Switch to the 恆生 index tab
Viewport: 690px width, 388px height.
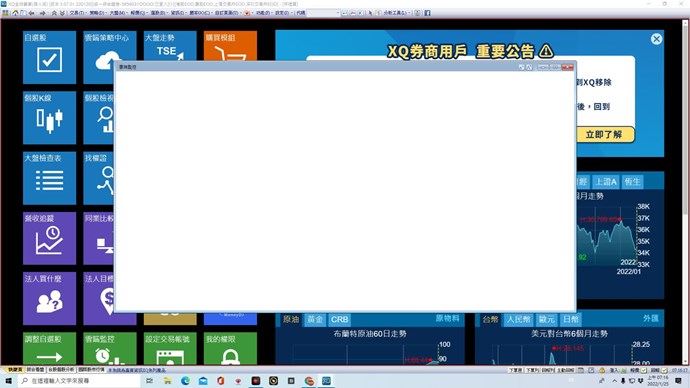[632, 182]
